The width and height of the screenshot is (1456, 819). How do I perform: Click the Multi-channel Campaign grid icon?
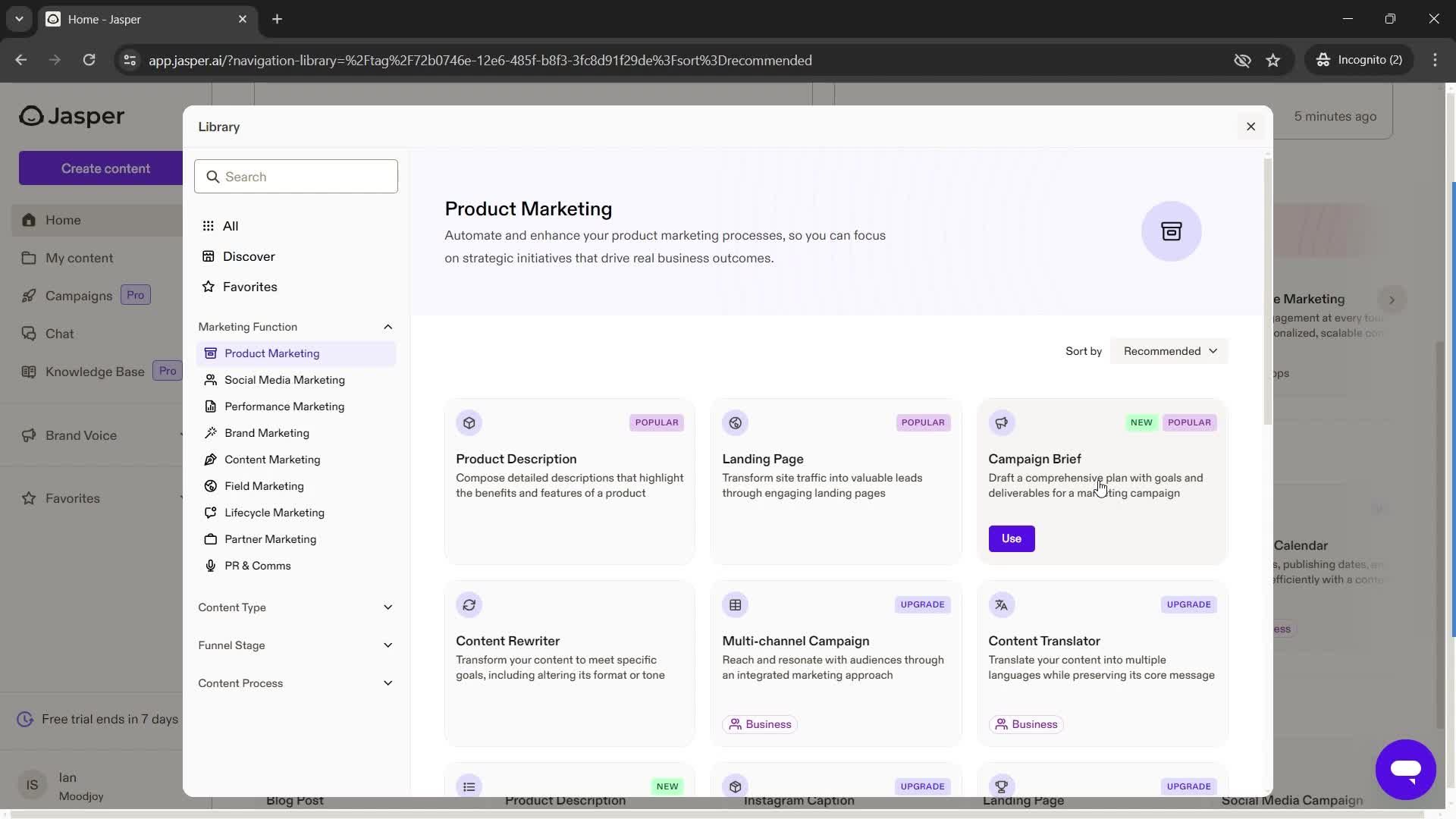pyautogui.click(x=735, y=604)
